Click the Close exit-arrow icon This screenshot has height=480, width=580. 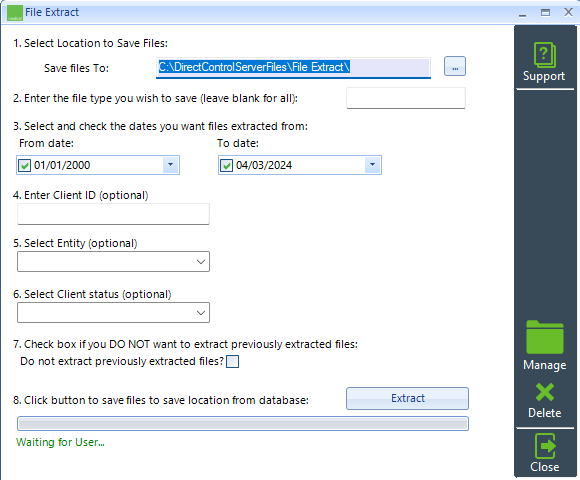[x=545, y=446]
